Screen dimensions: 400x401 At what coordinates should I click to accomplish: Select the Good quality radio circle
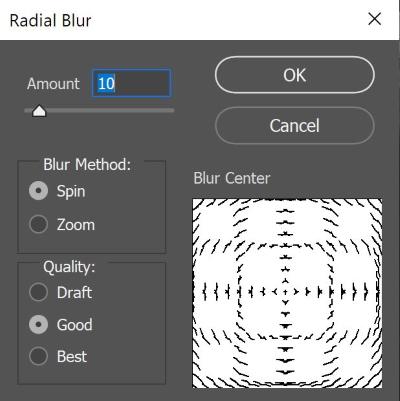39,324
